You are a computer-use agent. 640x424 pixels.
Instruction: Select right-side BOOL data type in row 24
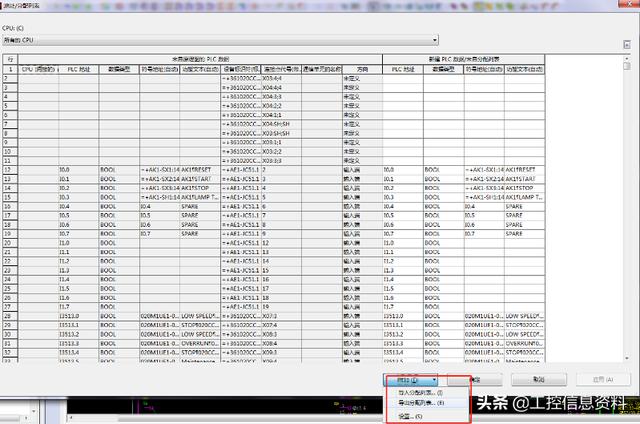tap(443, 280)
